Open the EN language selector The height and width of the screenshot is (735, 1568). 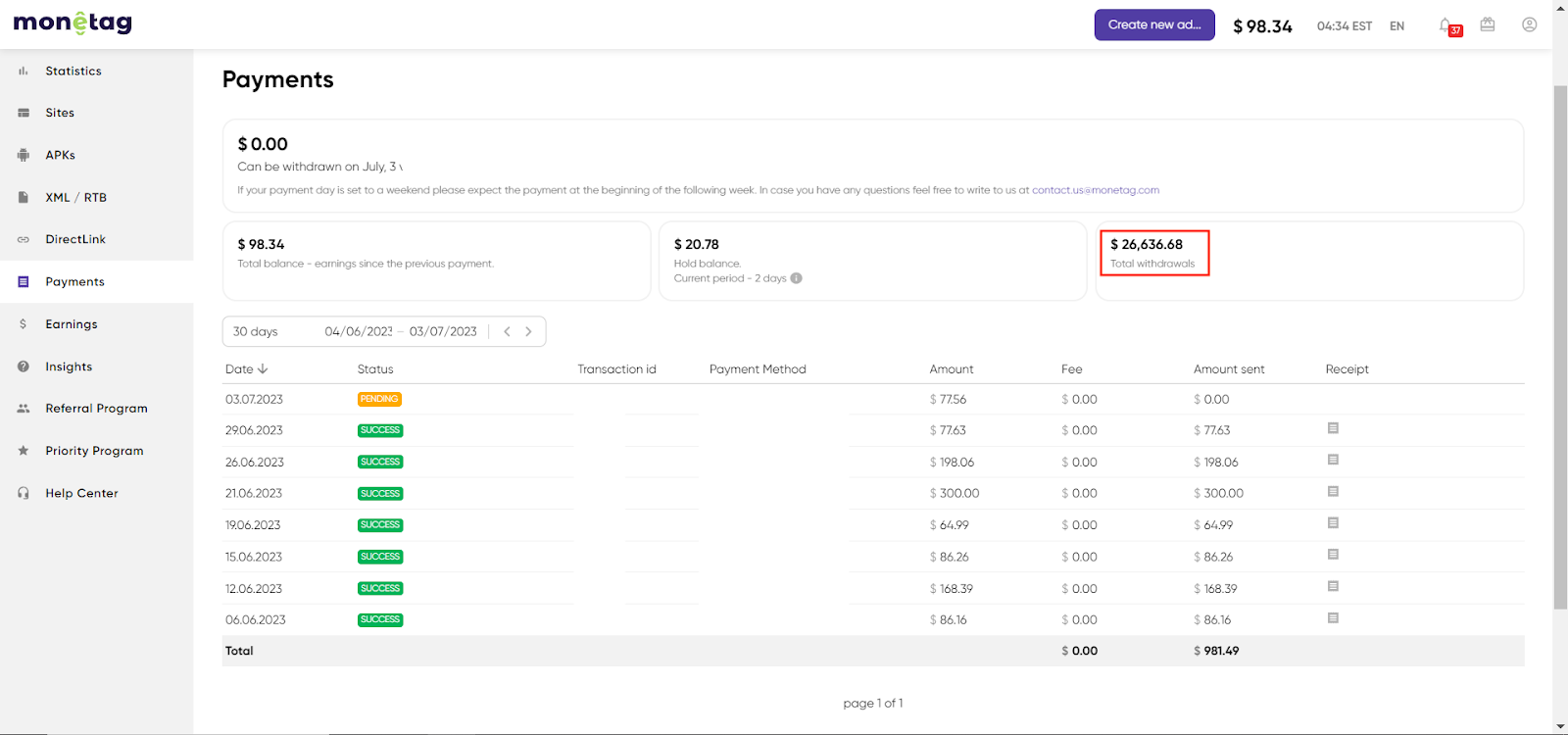[1396, 26]
